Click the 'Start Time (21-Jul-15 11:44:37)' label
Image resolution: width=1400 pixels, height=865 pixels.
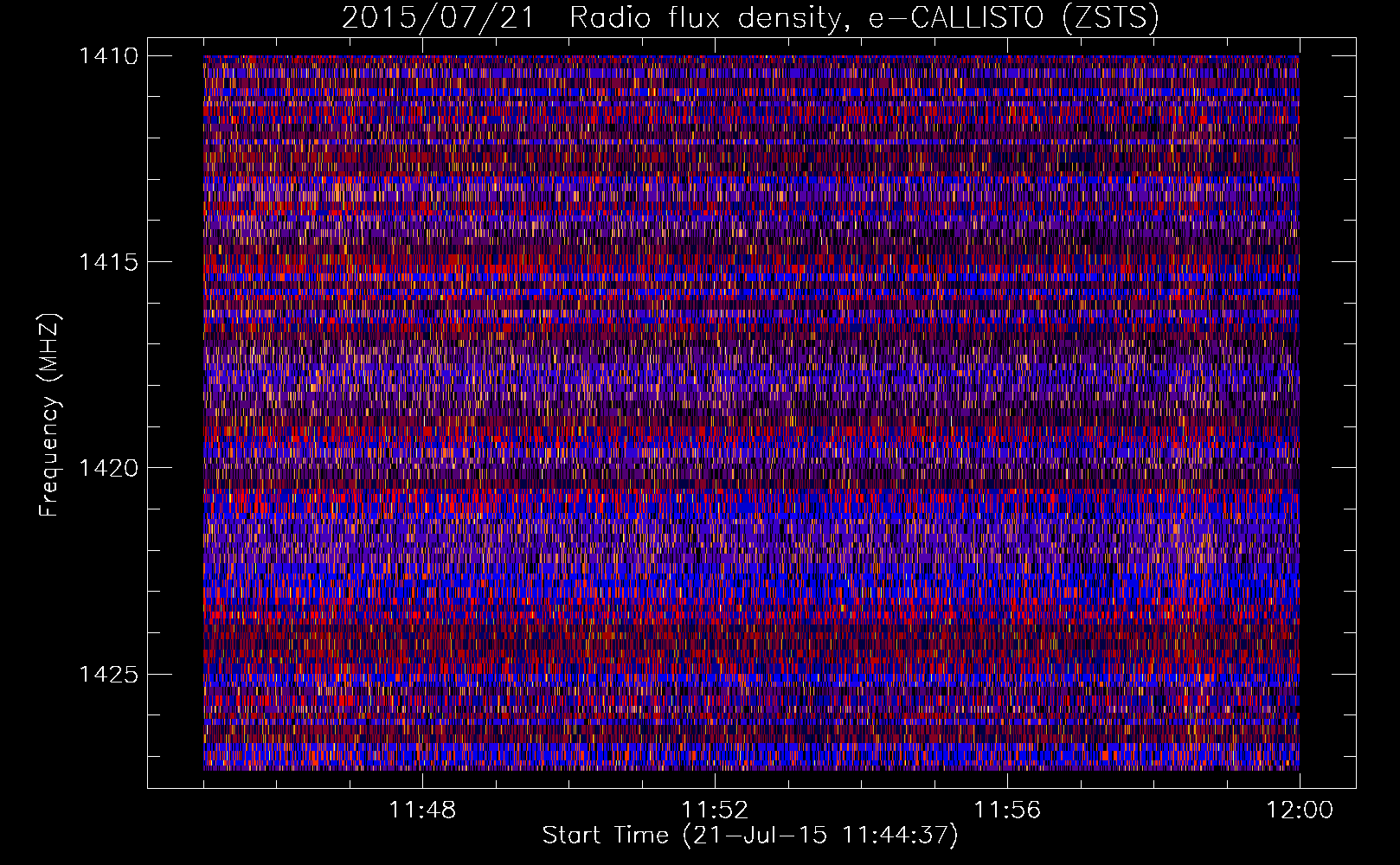click(x=750, y=836)
